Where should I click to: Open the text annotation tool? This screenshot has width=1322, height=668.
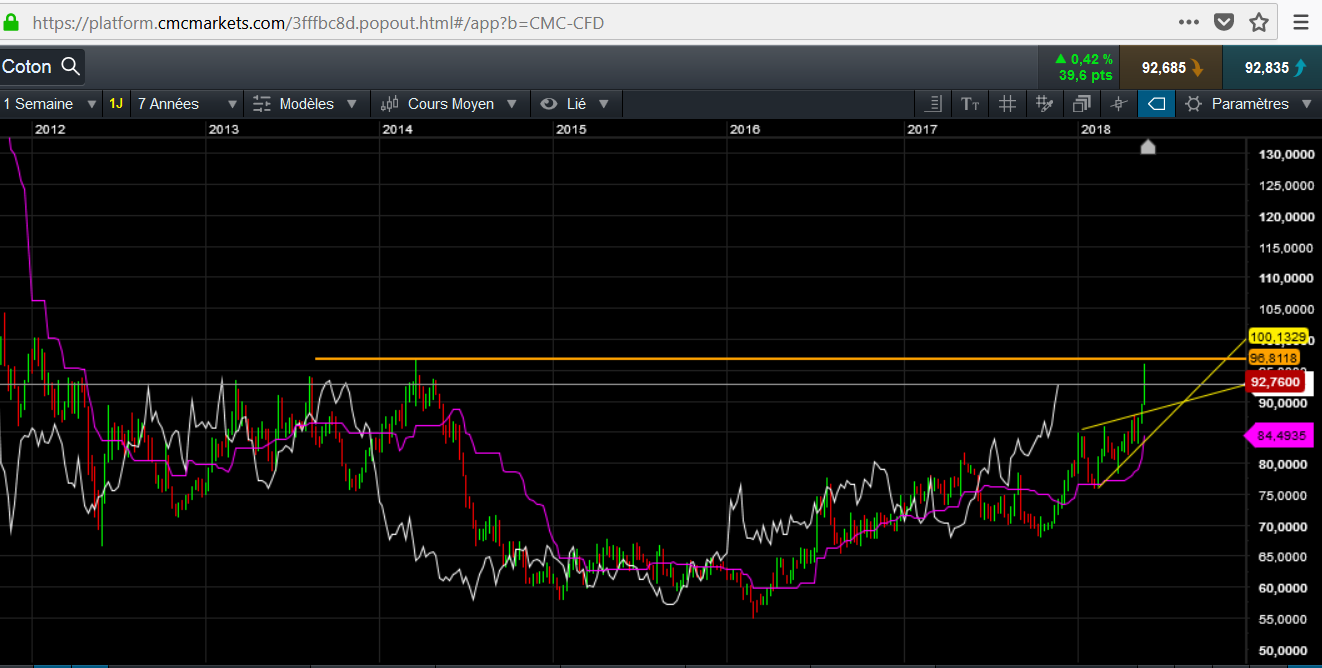point(969,104)
